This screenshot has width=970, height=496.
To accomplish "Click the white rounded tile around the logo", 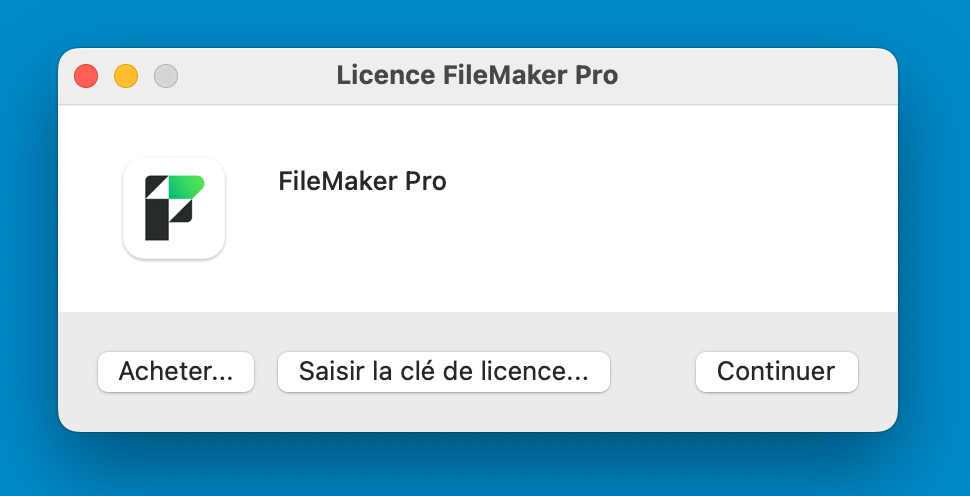I will (135, 247).
